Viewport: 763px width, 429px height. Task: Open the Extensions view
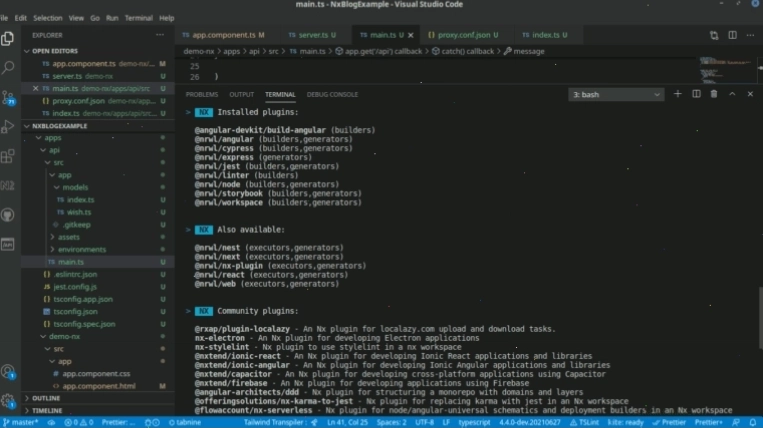[x=8, y=156]
